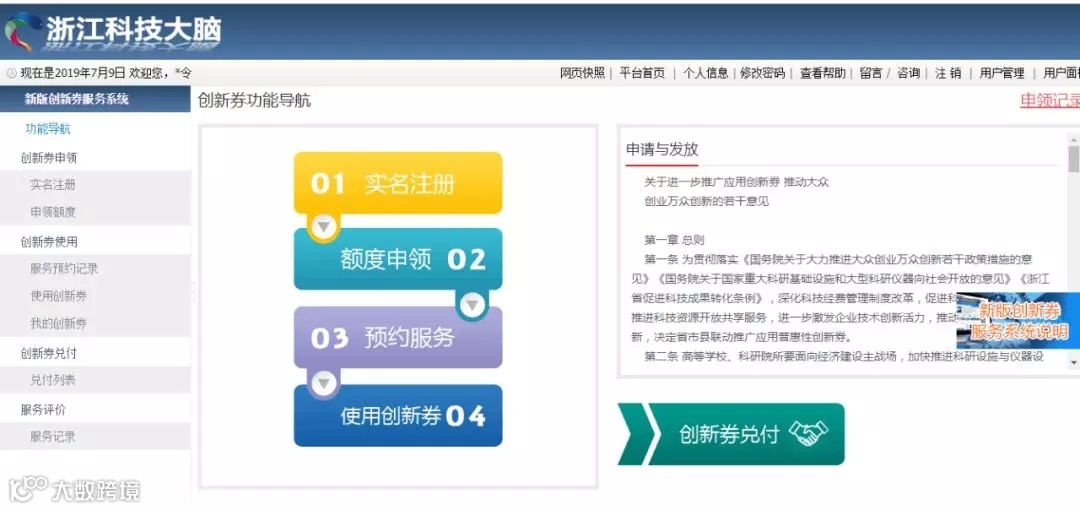The width and height of the screenshot is (1080, 510).
Task: Open the 申领记录 link
Action: pyautogui.click(x=1050, y=101)
